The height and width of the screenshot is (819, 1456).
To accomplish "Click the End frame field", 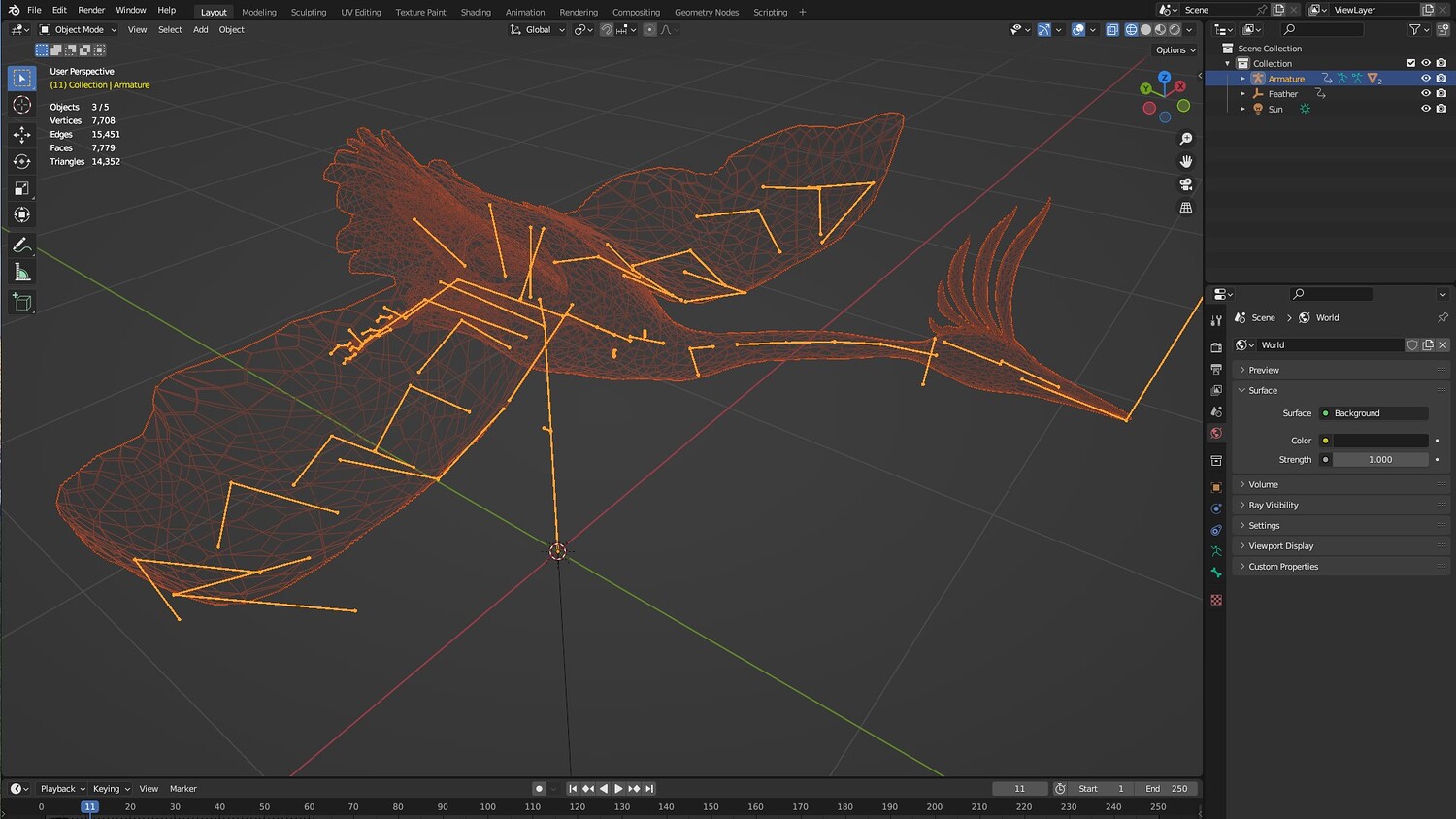I will (x=1166, y=789).
